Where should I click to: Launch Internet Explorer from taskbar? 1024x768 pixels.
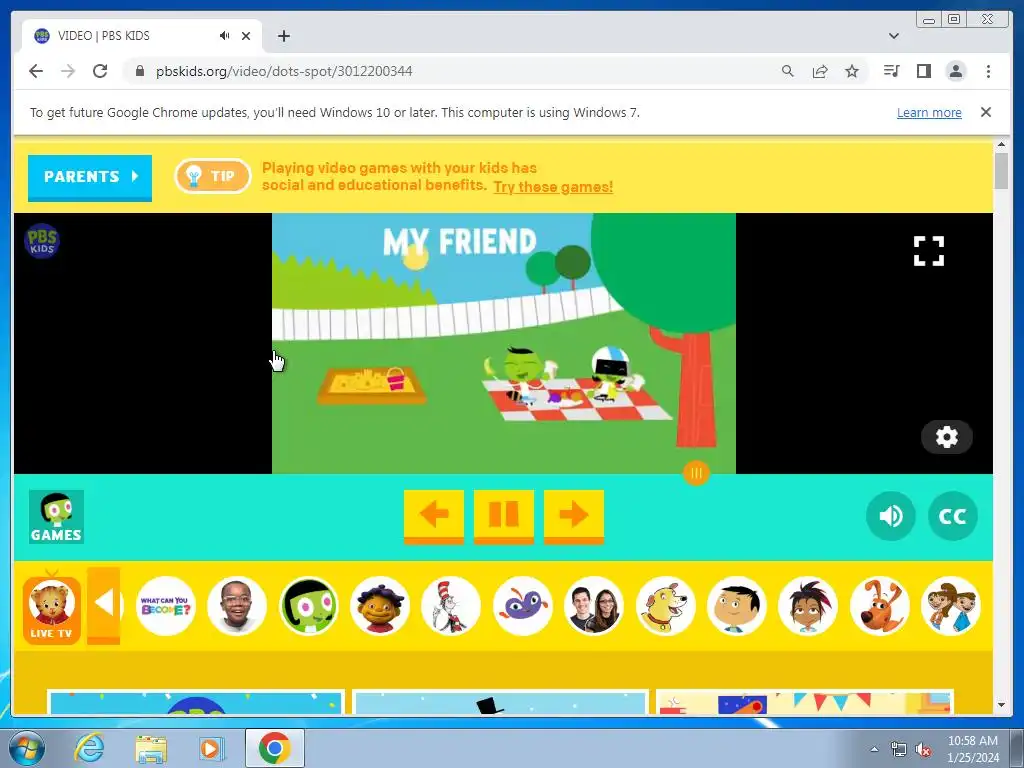click(x=89, y=748)
